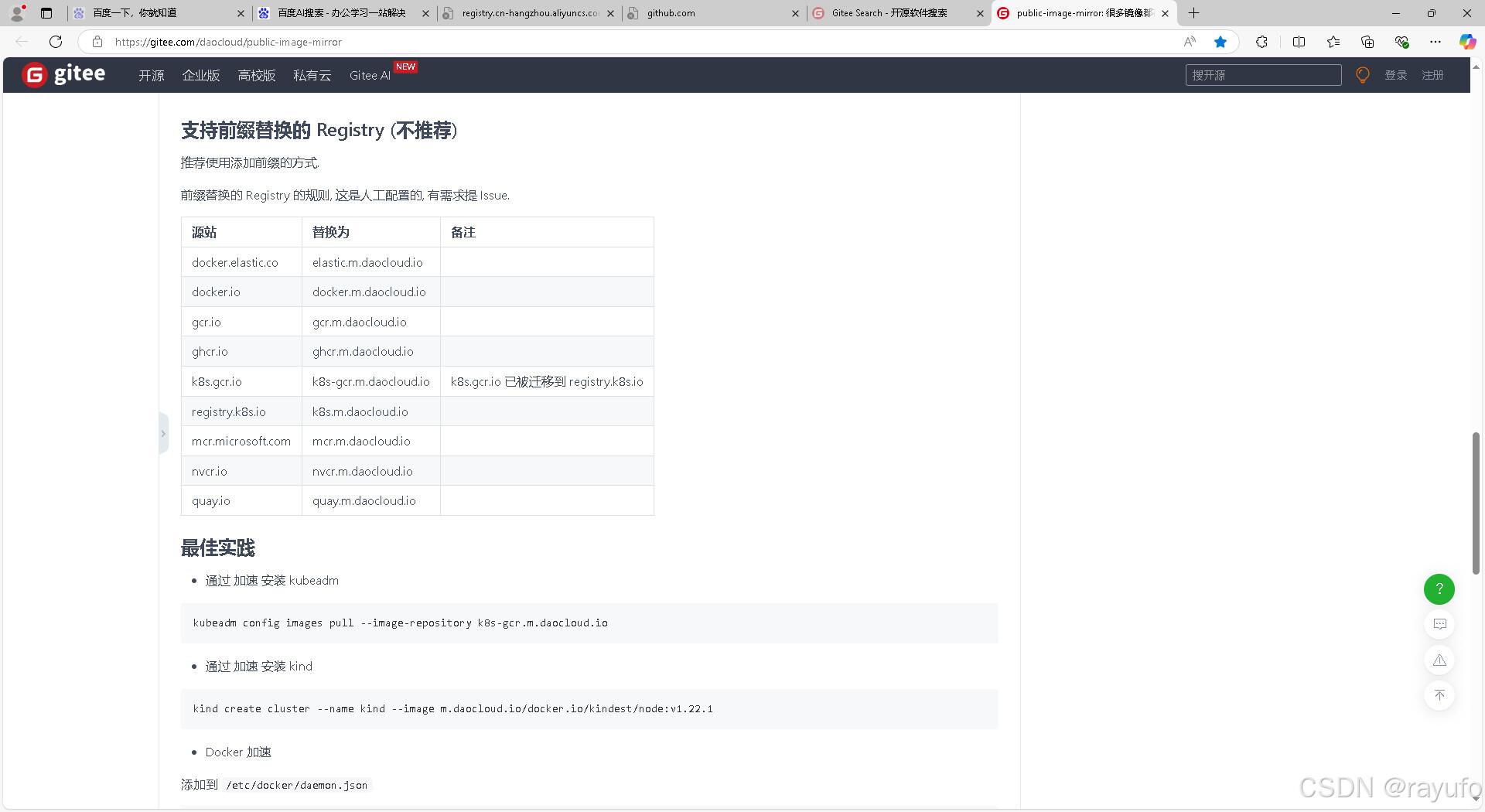This screenshot has width=1485, height=812.
Task: Open 高校版 in Gitee header
Action: tap(257, 75)
